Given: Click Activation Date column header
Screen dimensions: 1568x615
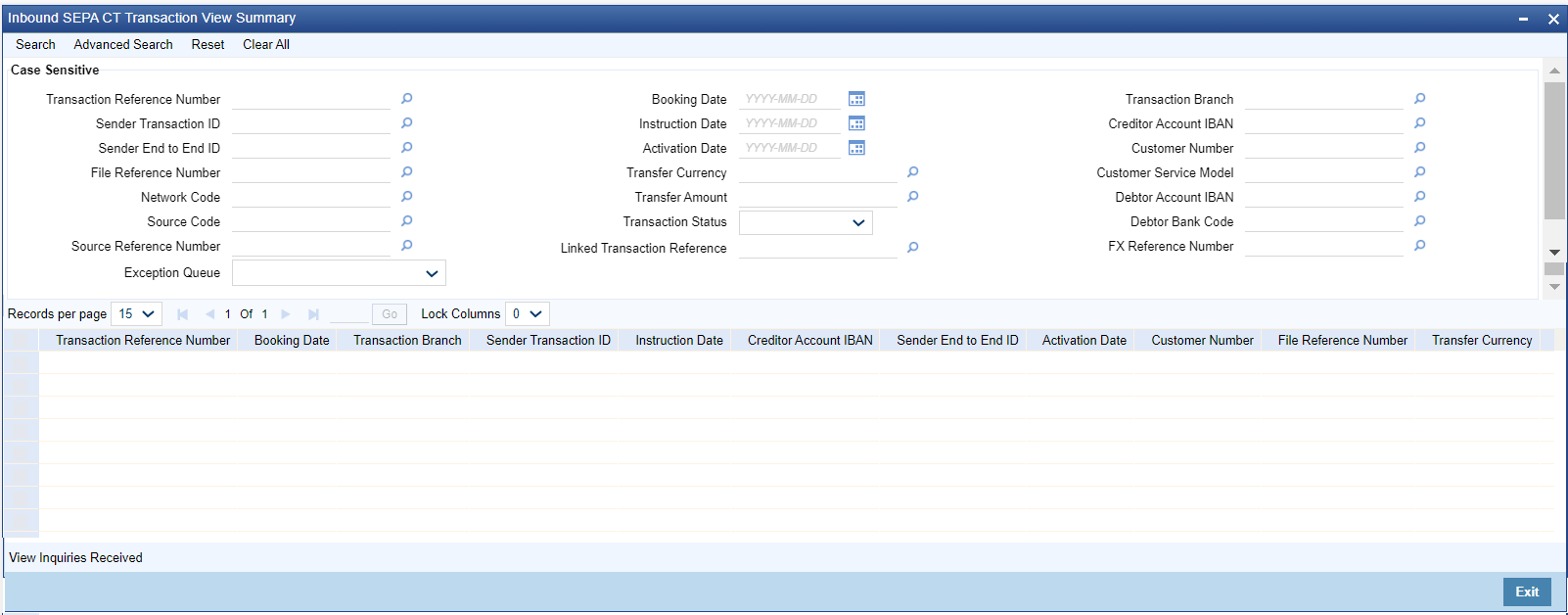Looking at the screenshot, I should pyautogui.click(x=1084, y=341).
